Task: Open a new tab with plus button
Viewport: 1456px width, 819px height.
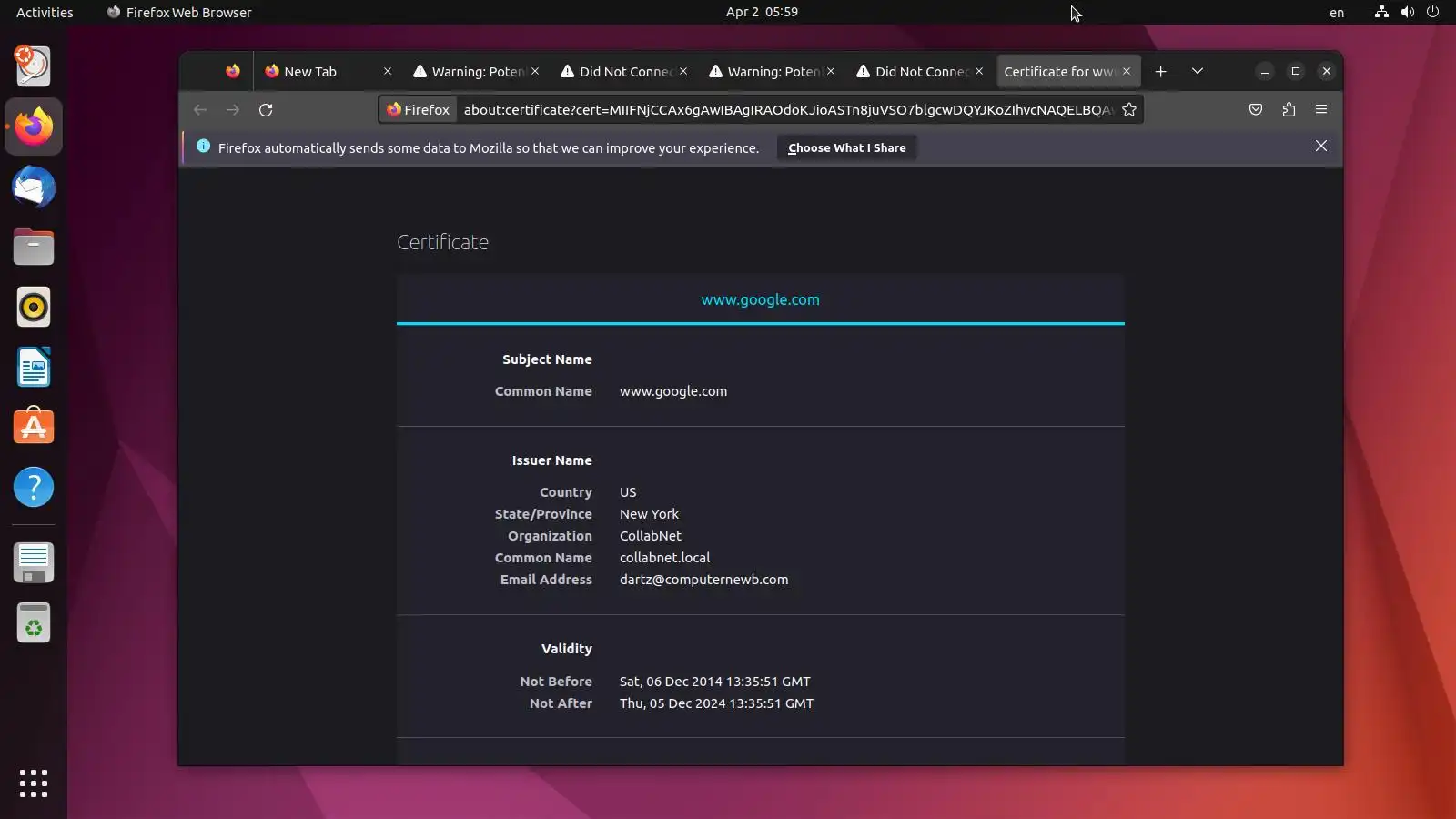Action: coord(1160,71)
